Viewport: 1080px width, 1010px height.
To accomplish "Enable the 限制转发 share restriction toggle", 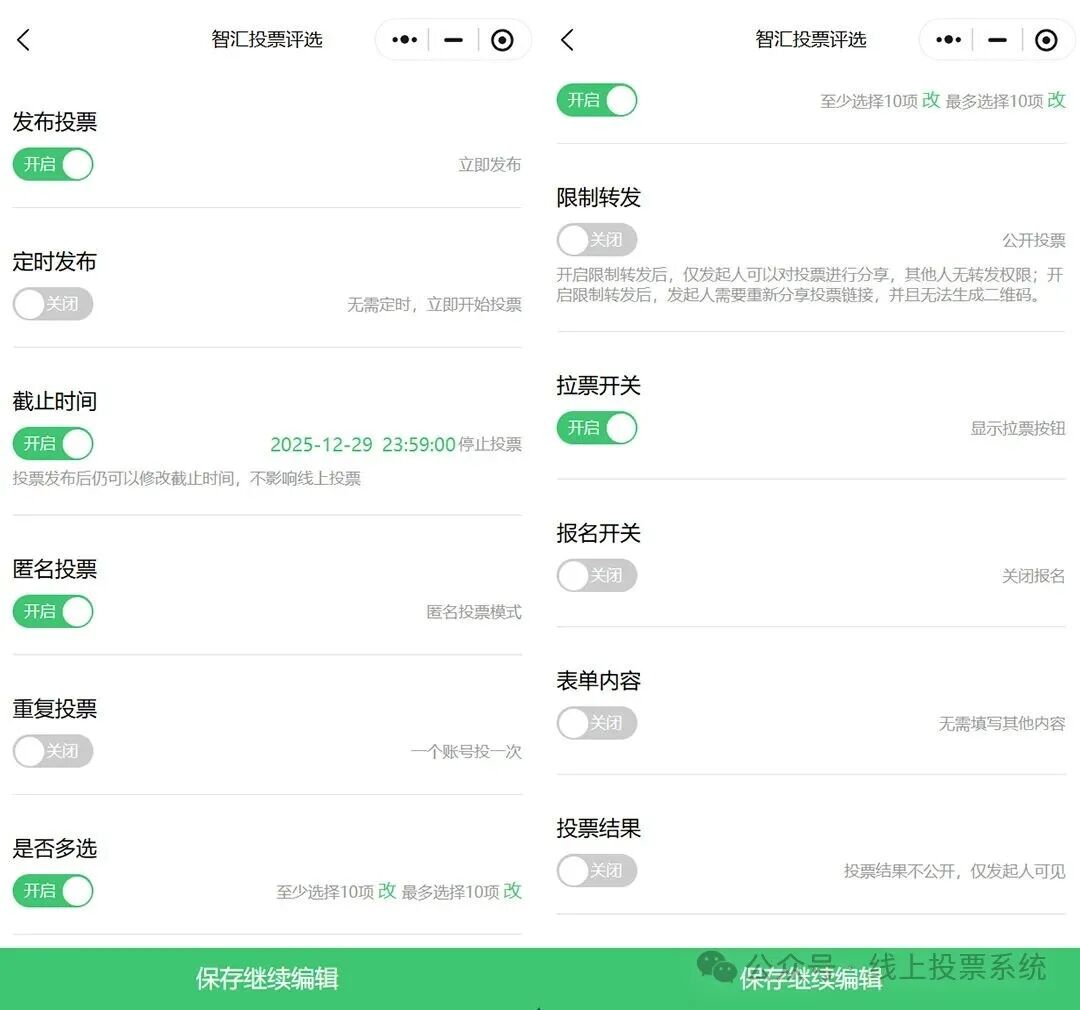I will tap(596, 240).
